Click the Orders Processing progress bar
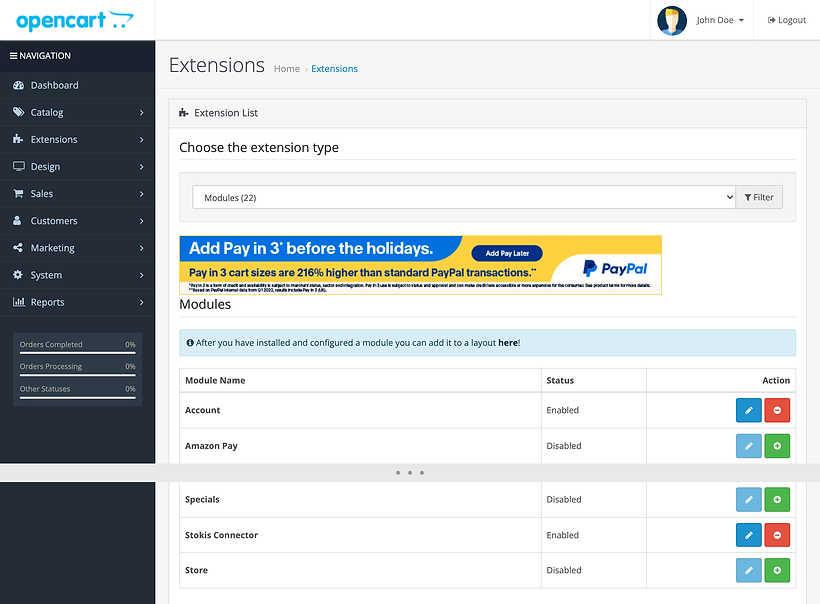Viewport: 820px width, 604px height. [x=77, y=375]
